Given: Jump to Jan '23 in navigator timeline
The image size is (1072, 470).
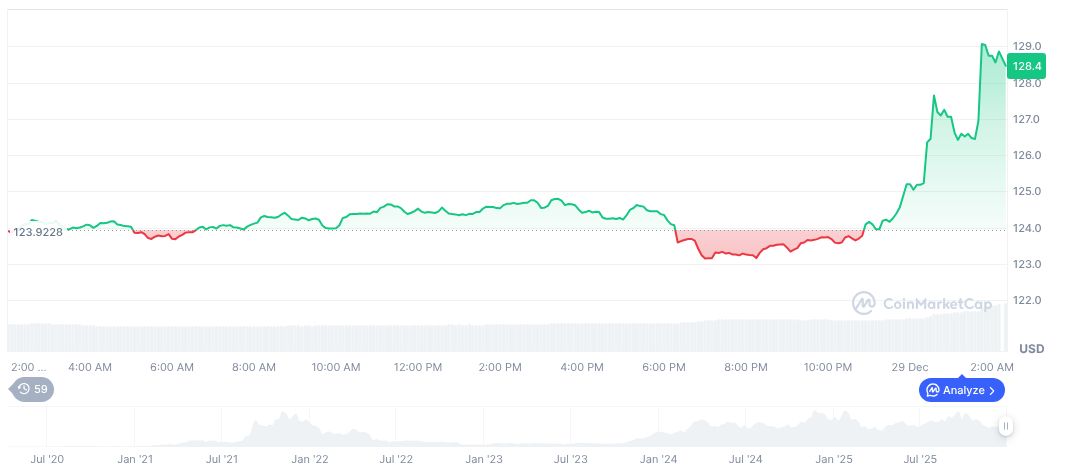Looking at the screenshot, I should click(x=484, y=459).
